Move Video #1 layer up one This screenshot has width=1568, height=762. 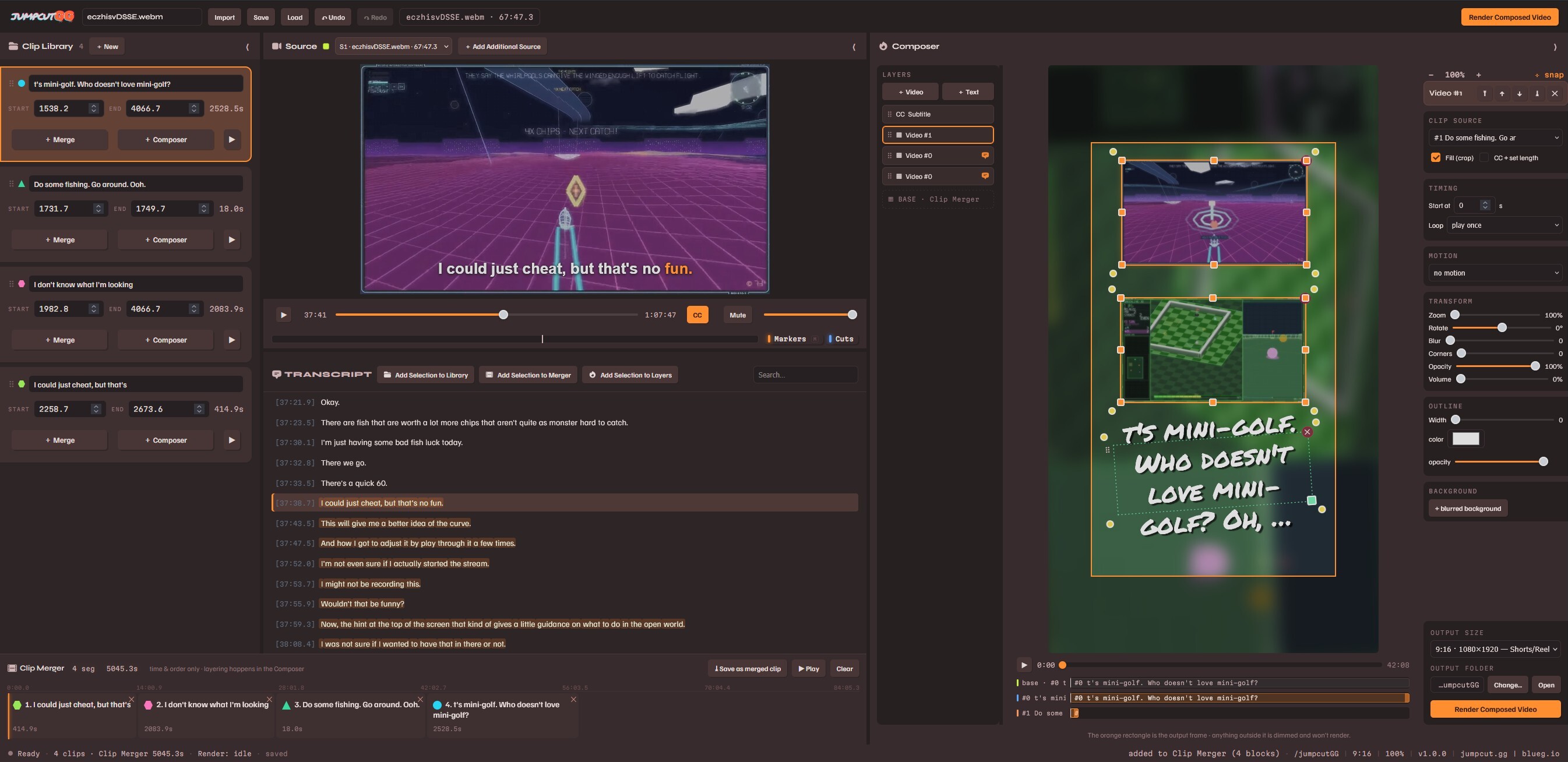click(x=1502, y=93)
